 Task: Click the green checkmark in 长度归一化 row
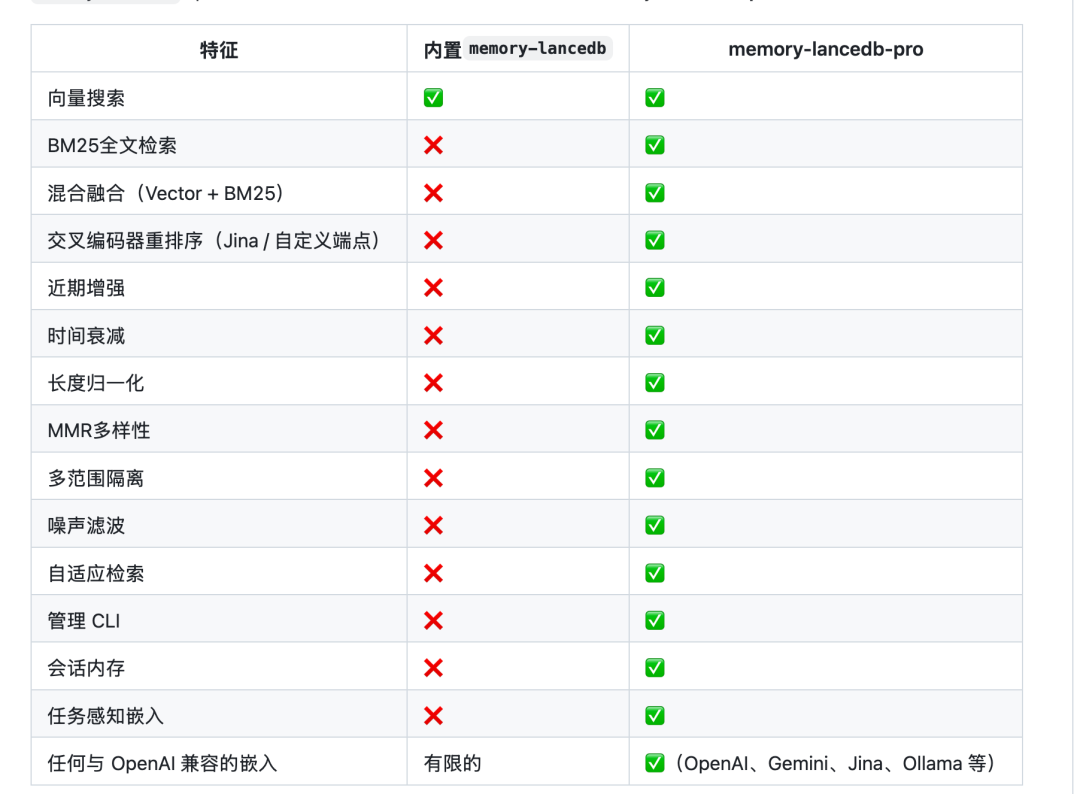[x=655, y=383]
